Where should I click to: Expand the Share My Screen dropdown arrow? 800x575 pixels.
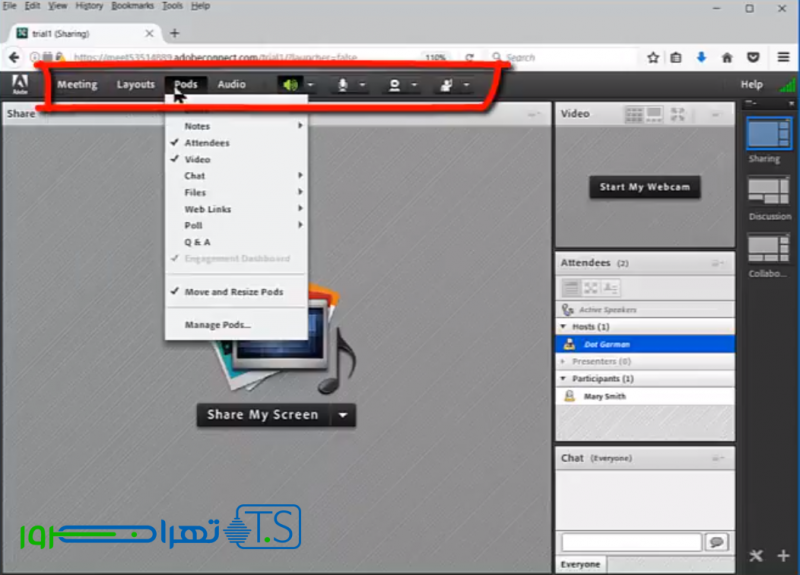(342, 415)
